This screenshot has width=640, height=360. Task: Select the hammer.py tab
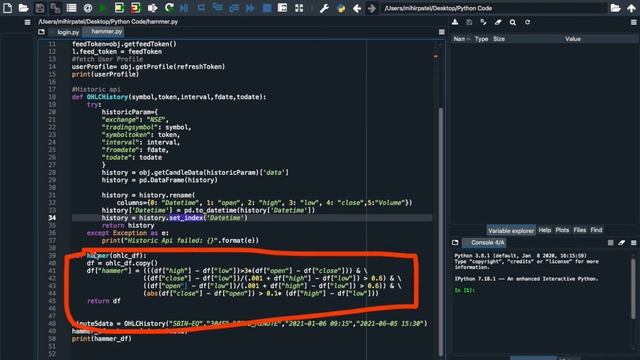coord(104,31)
